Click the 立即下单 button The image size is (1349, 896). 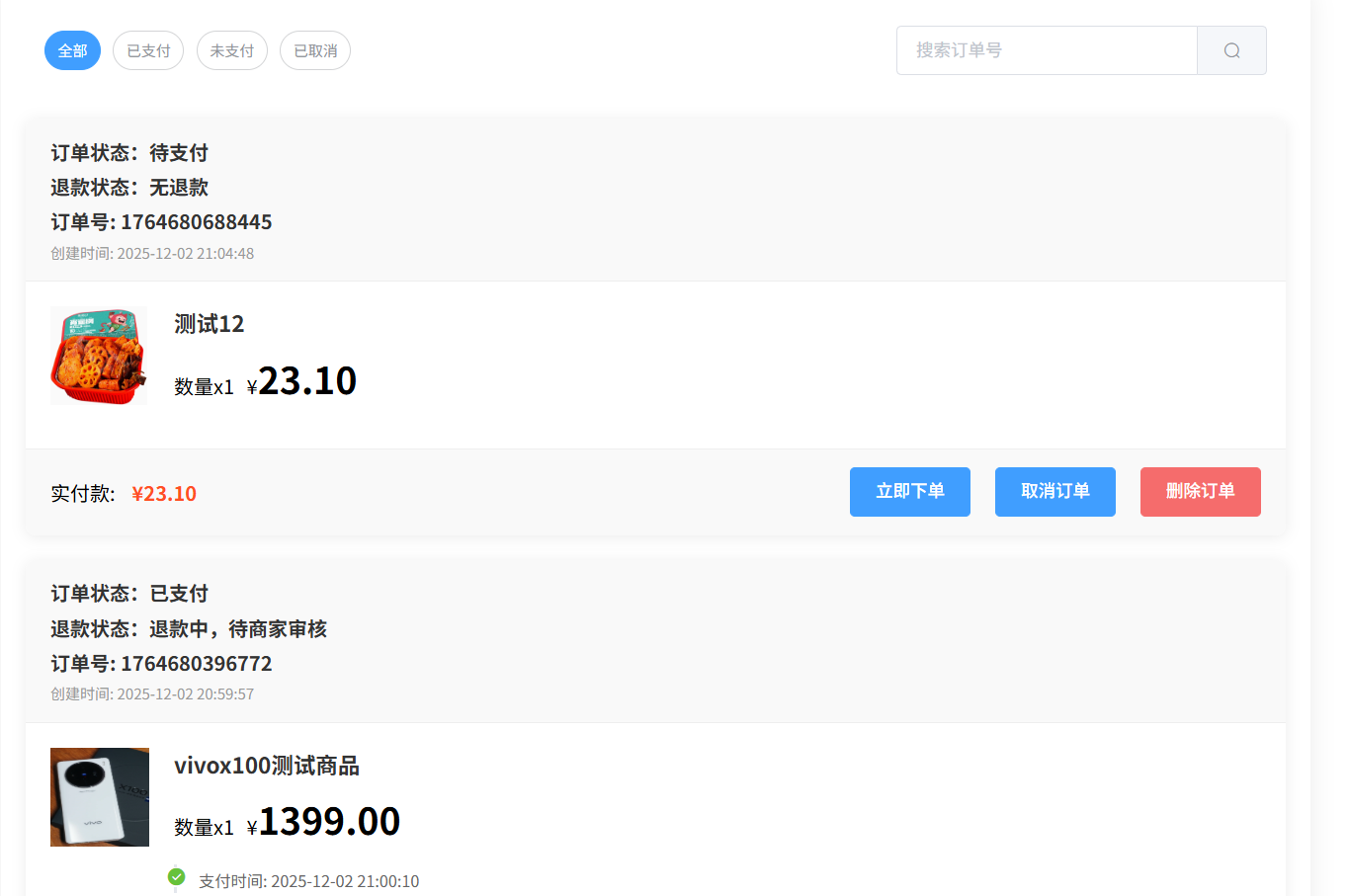(910, 492)
